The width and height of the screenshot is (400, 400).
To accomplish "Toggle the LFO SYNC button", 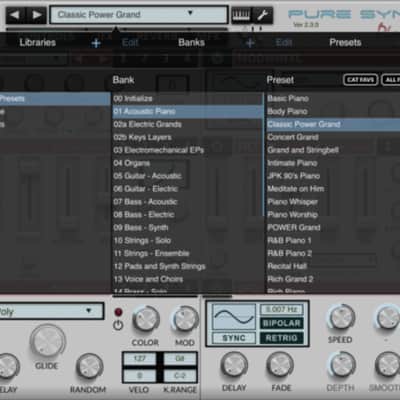I will point(234,338).
